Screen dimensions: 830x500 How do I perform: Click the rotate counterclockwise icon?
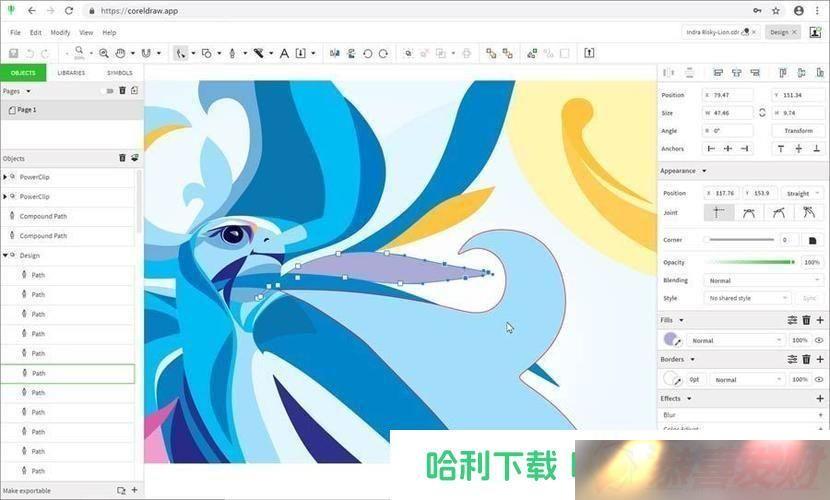tap(367, 53)
